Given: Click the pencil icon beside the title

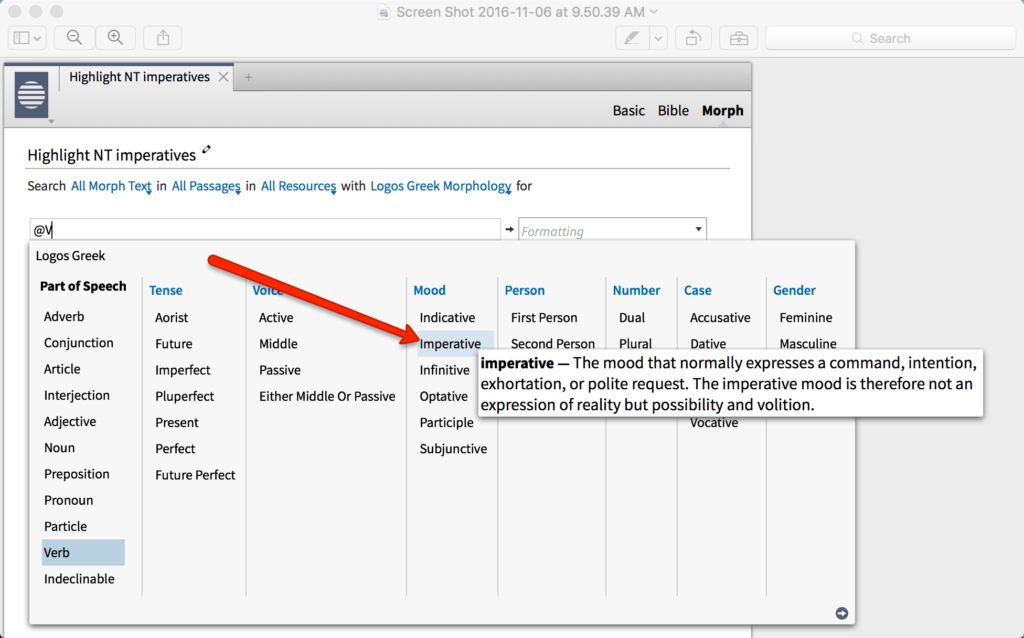Looking at the screenshot, I should (206, 150).
